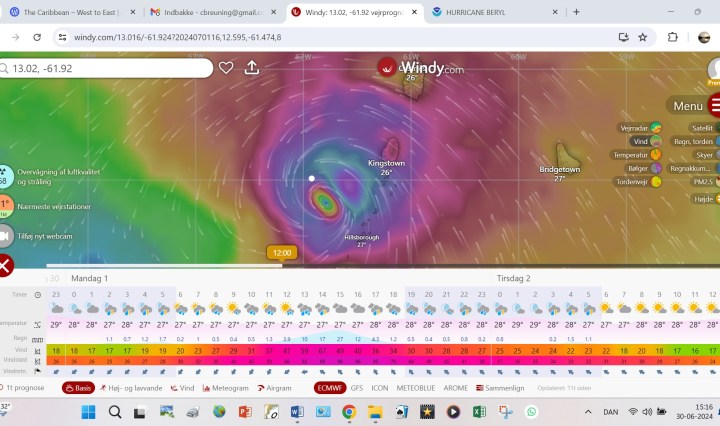Click the Satellit layer button
720x426 pixels.
click(701, 128)
